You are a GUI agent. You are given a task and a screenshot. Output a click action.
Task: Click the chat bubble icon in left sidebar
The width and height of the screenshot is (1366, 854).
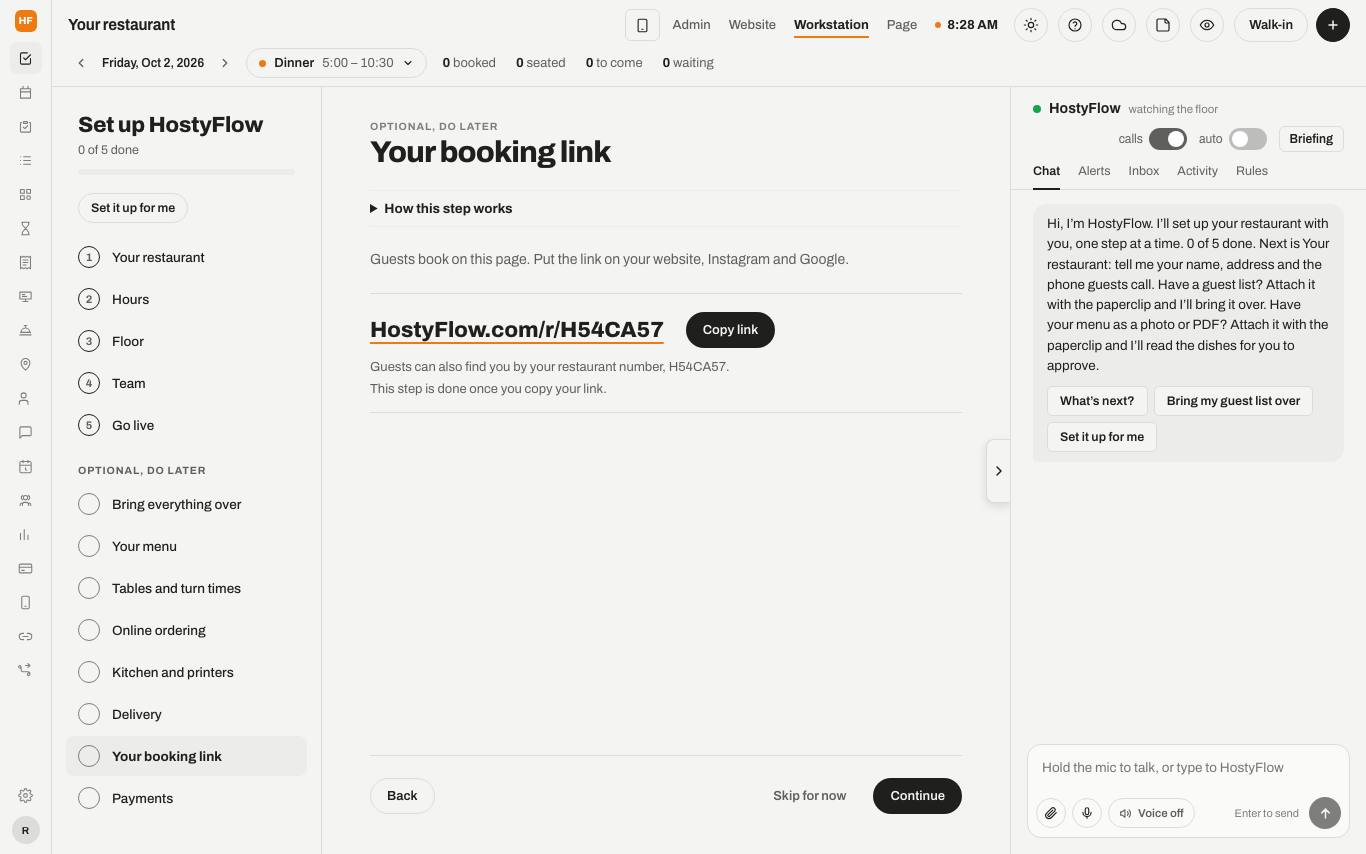click(26, 433)
